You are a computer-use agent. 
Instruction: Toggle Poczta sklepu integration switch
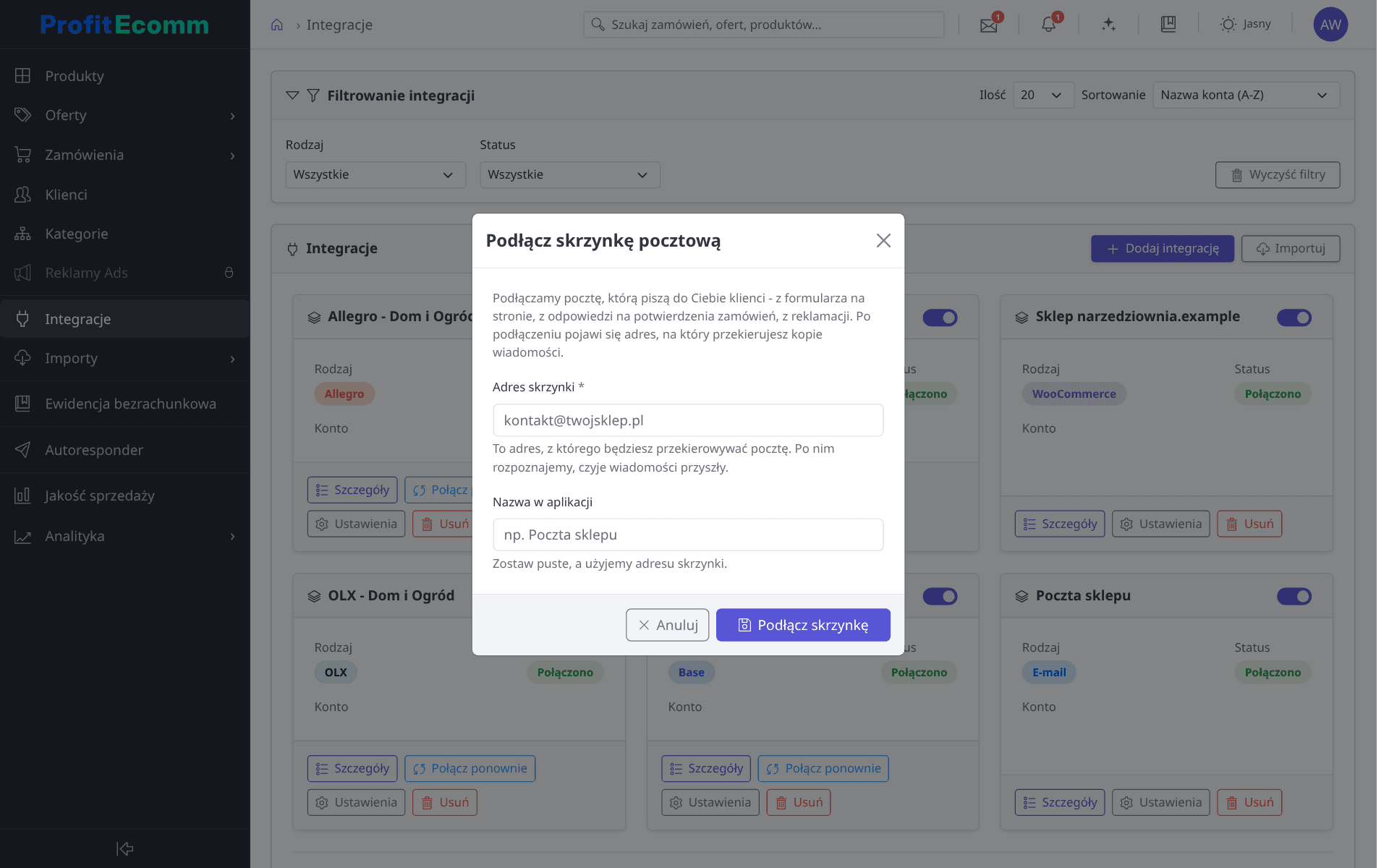pyautogui.click(x=1294, y=596)
